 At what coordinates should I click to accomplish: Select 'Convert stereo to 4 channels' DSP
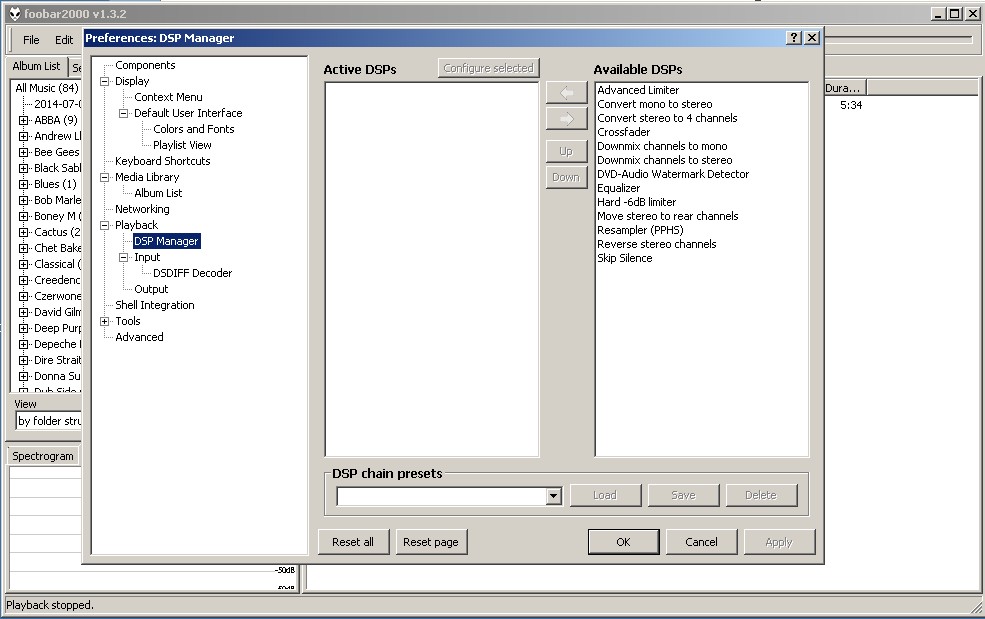(667, 118)
